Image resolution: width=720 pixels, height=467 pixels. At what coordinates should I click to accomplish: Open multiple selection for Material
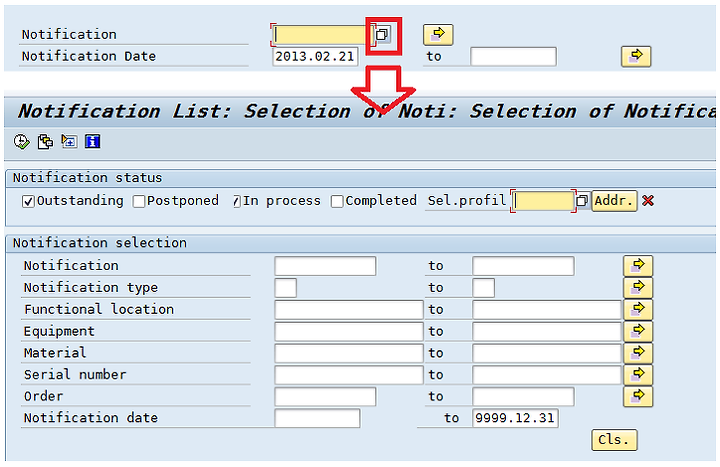[x=638, y=353]
